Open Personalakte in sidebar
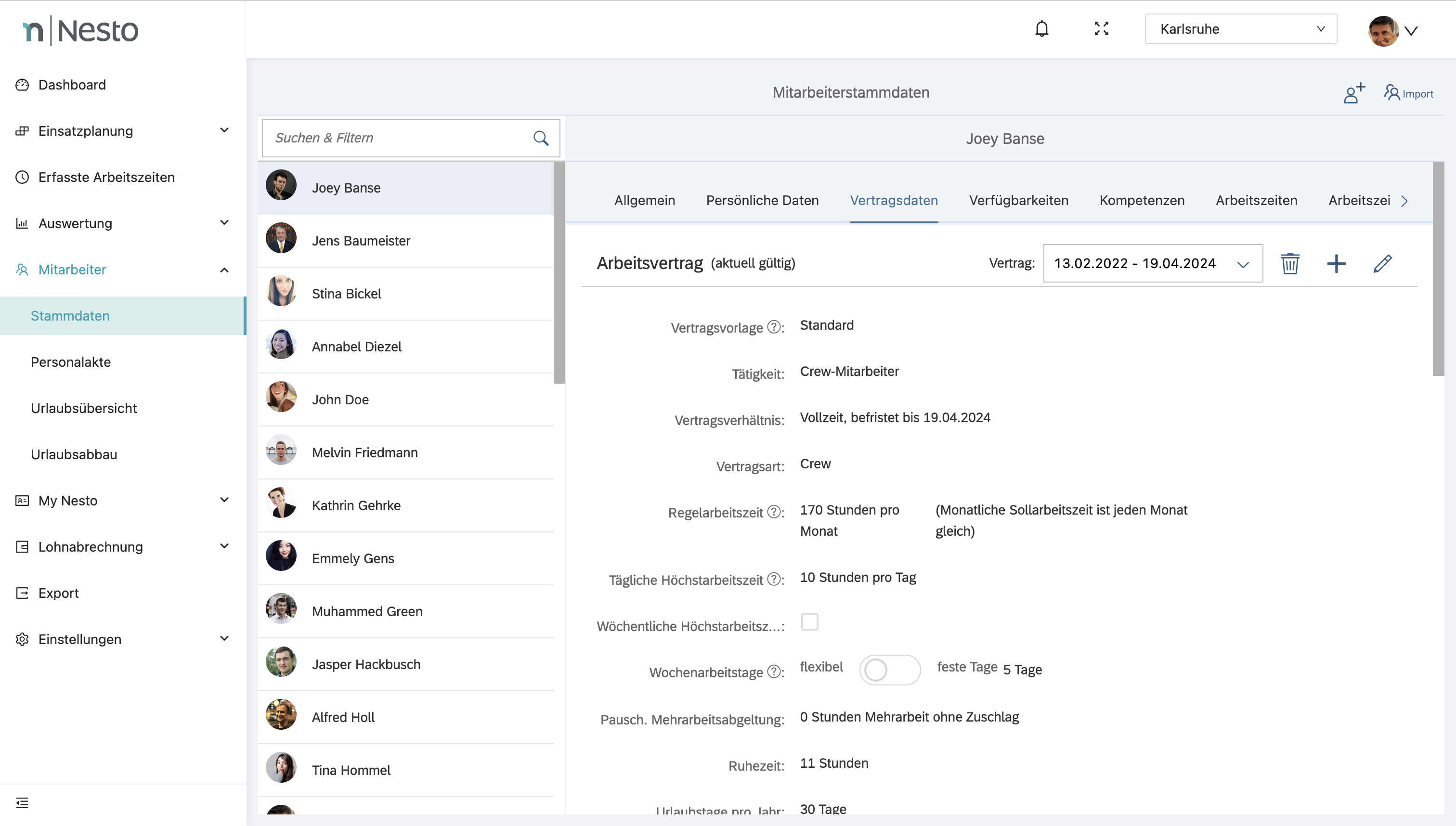This screenshot has width=1456, height=826. [71, 362]
